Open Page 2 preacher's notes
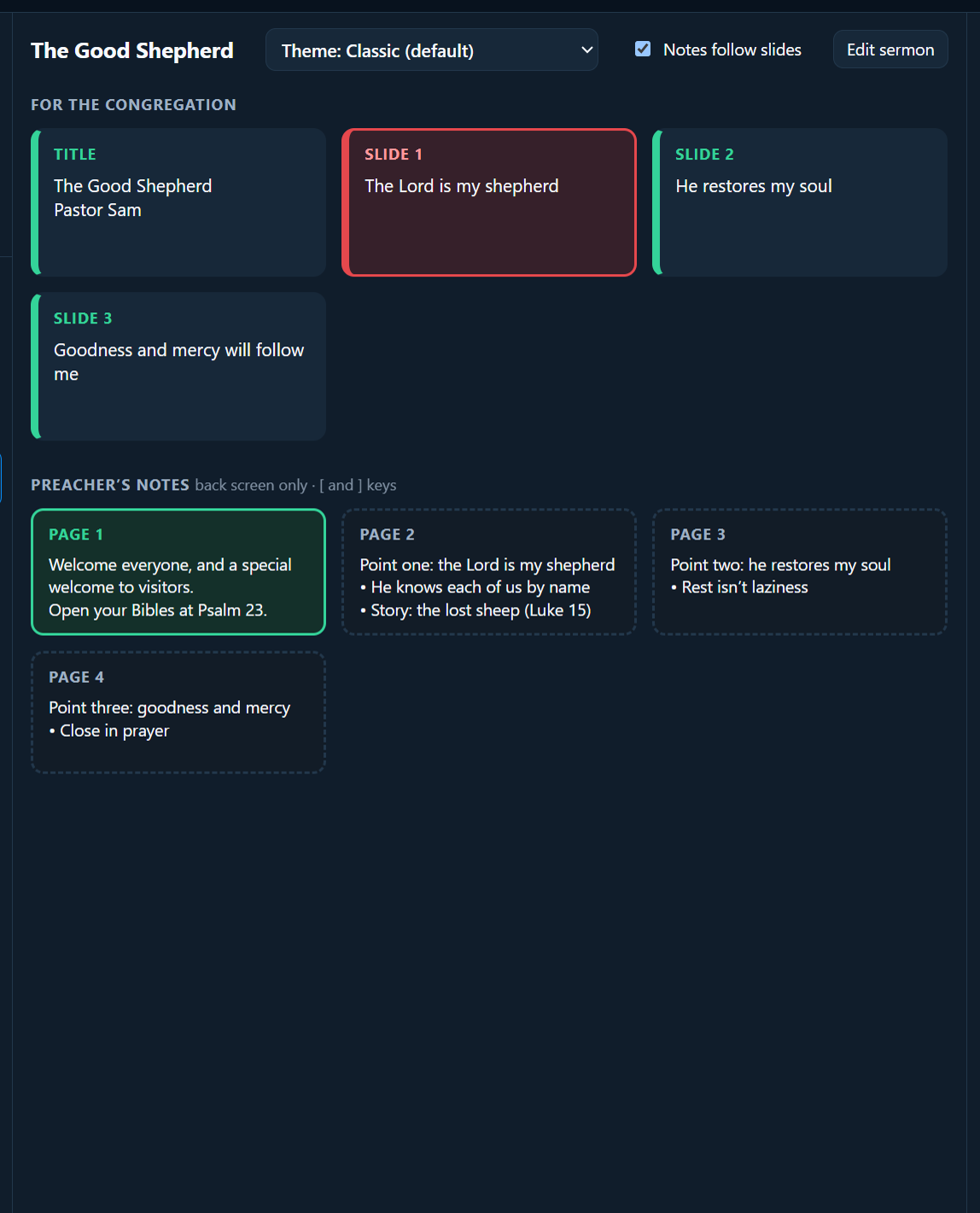The width and height of the screenshot is (980, 1213). [x=489, y=572]
